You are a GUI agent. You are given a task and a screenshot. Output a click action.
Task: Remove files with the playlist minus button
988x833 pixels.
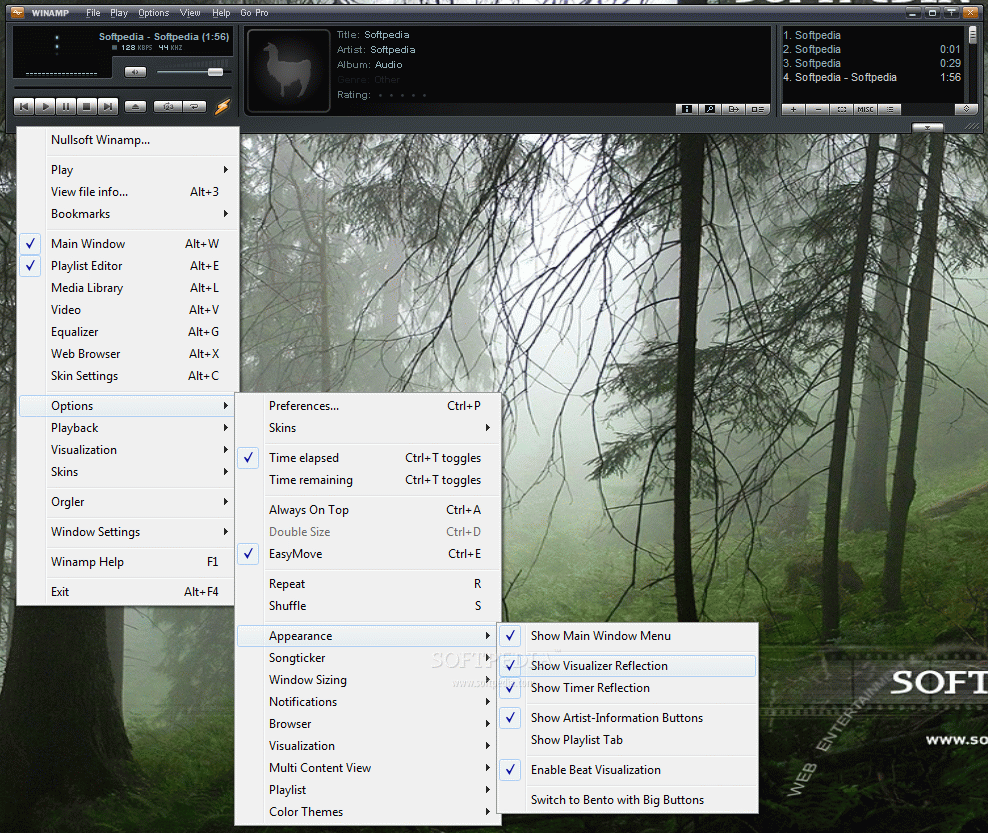click(818, 110)
